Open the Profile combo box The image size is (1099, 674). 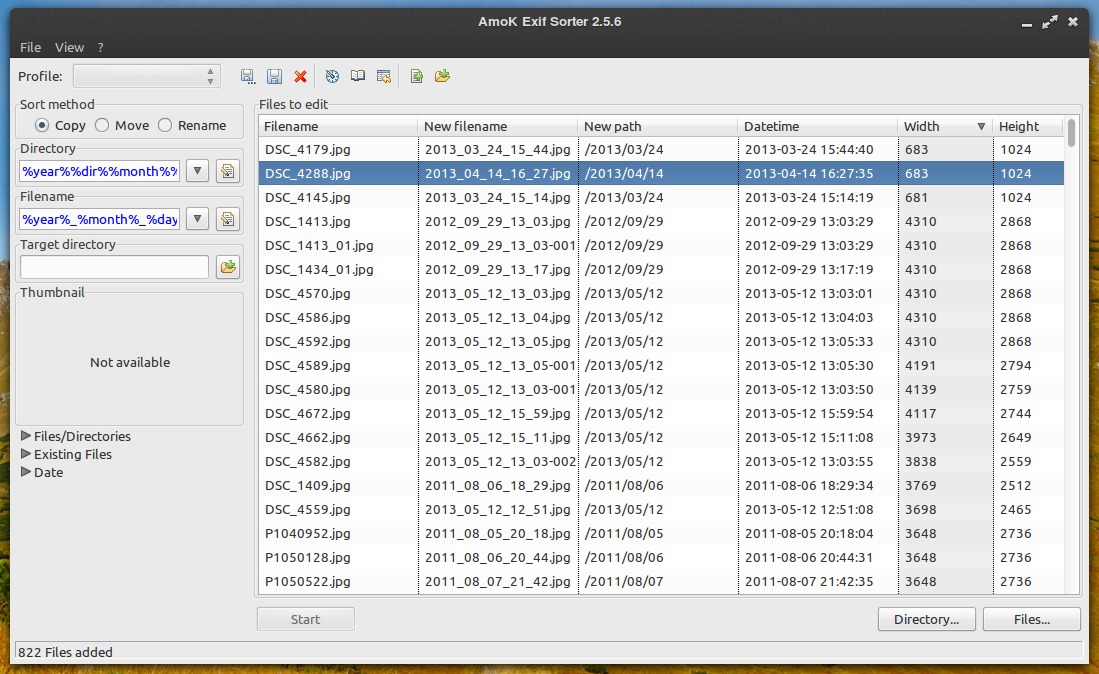(146, 76)
